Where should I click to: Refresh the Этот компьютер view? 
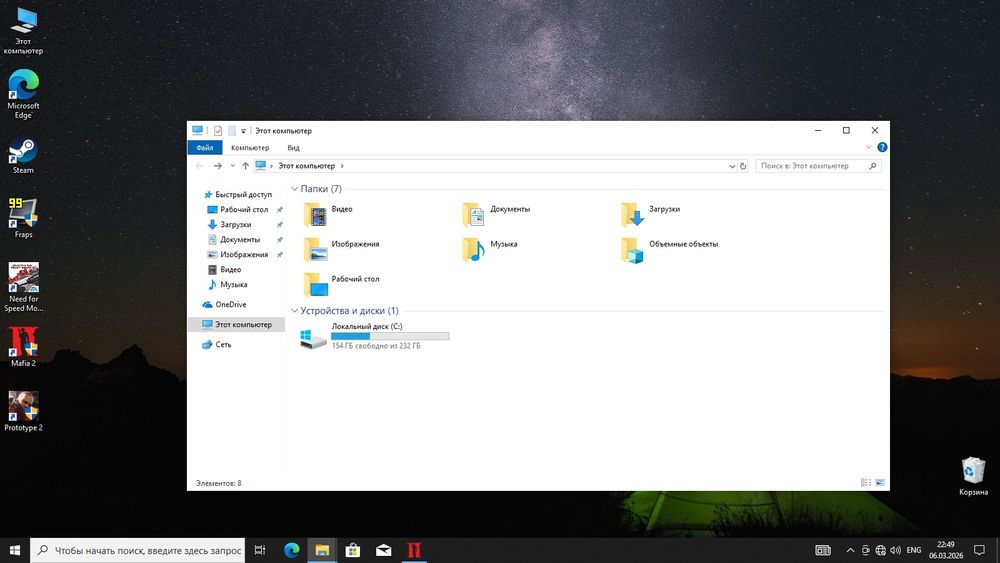pos(743,166)
